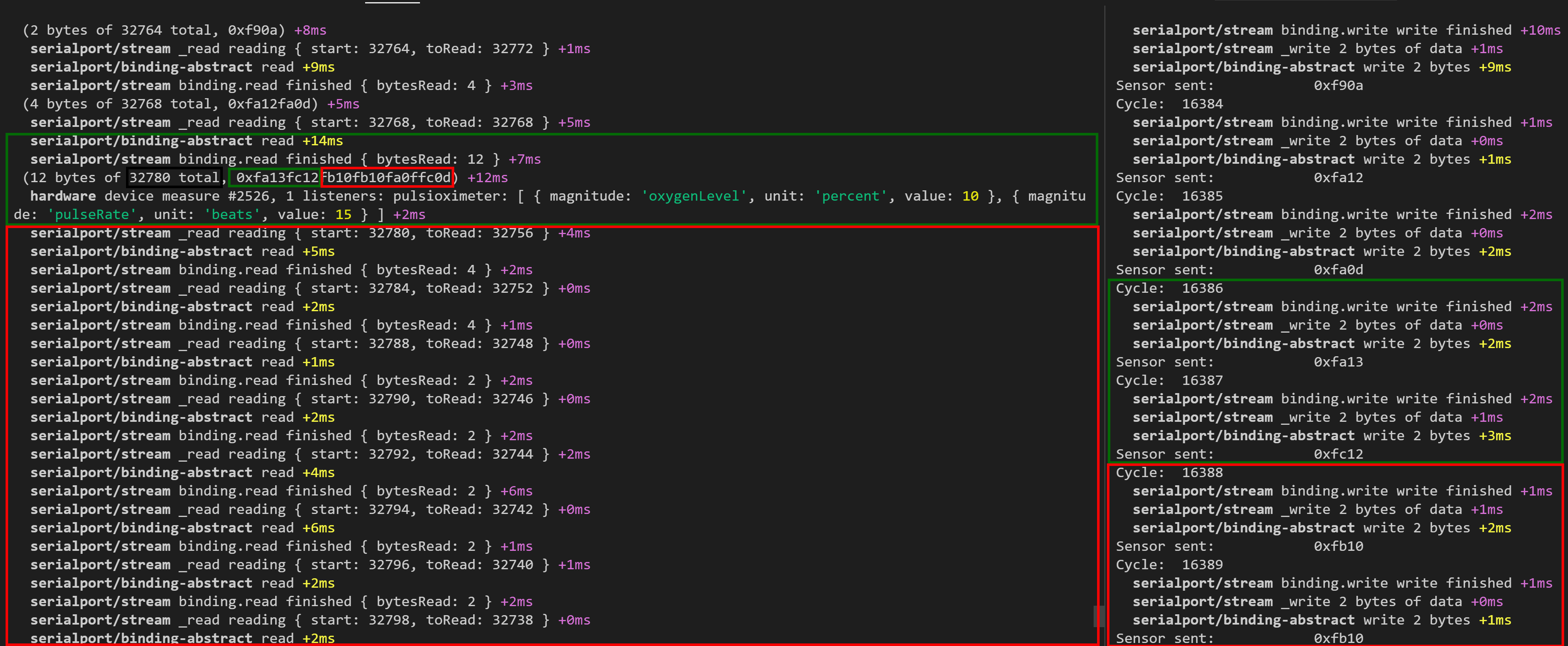The image size is (1568, 646).
Task: Select the pulseRate magnitude label
Action: [92, 214]
